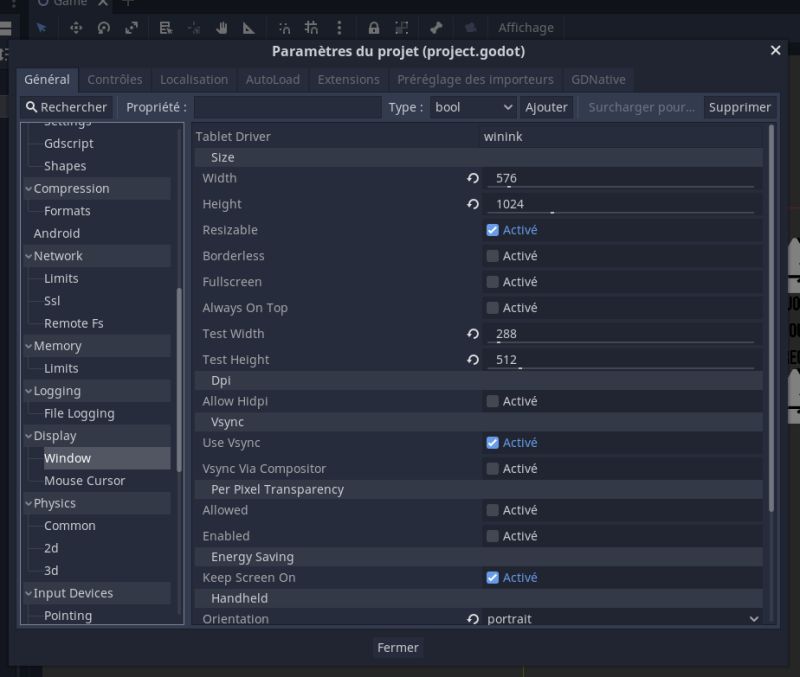The height and width of the screenshot is (677, 800).
Task: Click the Fermer button
Action: 397,648
